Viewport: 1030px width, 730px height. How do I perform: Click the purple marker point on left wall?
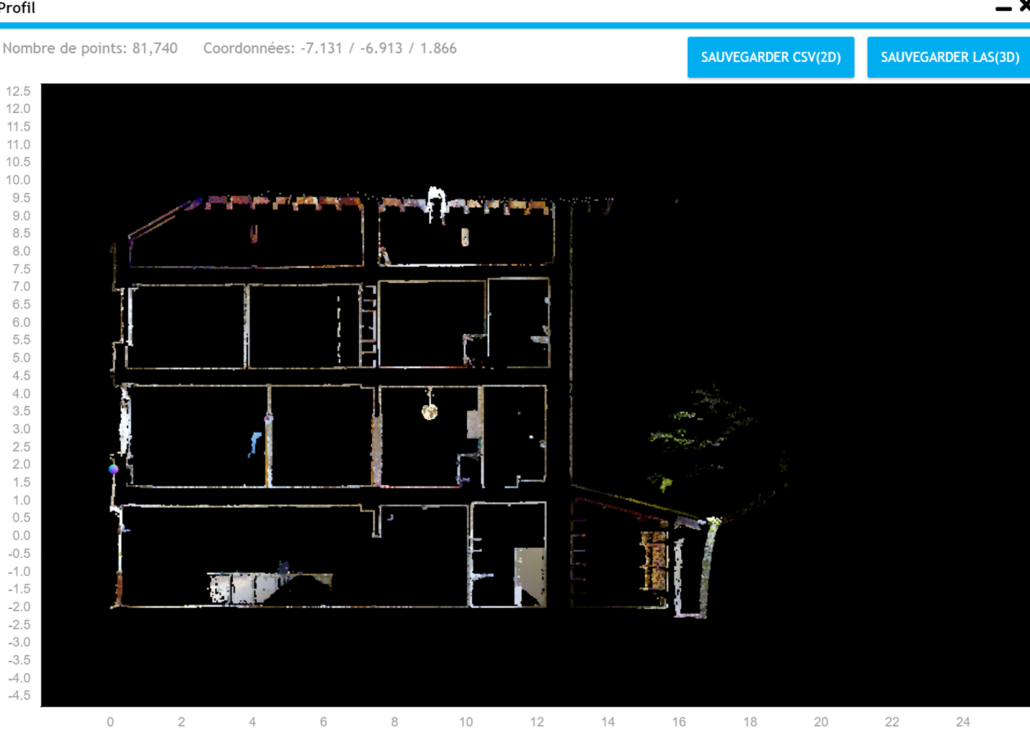coord(113,469)
